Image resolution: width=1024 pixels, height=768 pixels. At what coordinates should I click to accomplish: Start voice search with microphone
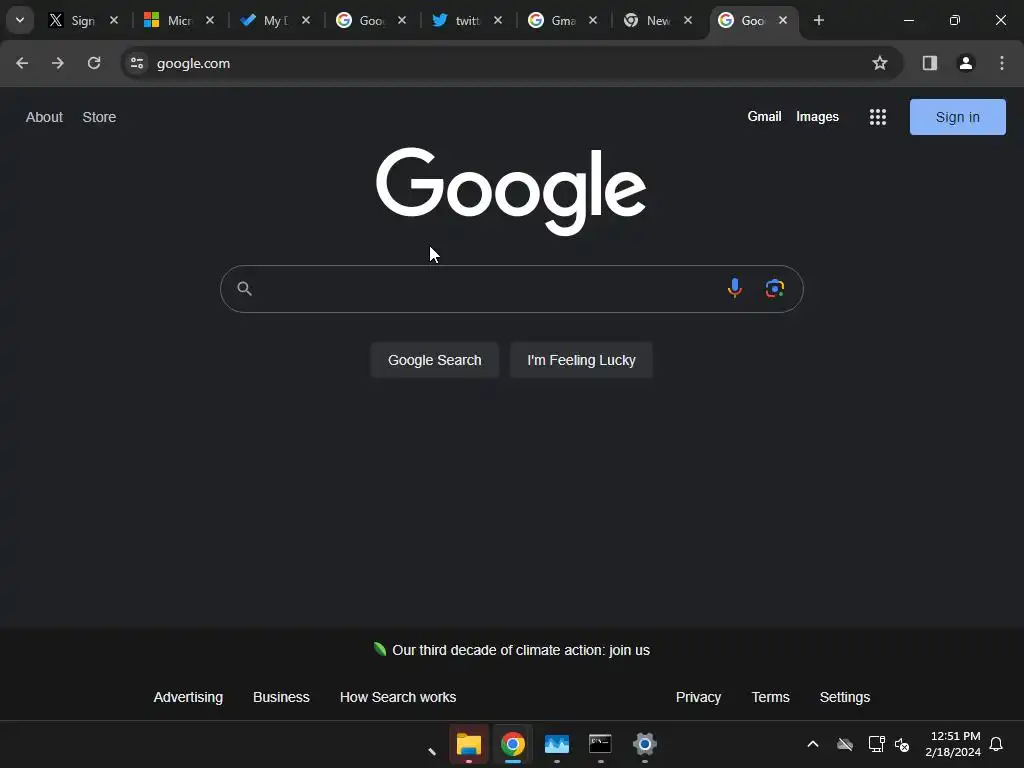[x=735, y=288]
